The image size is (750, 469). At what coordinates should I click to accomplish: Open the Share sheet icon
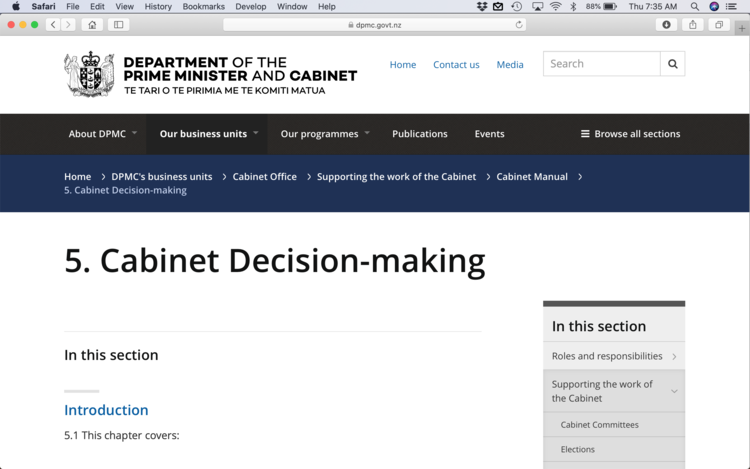click(x=693, y=25)
